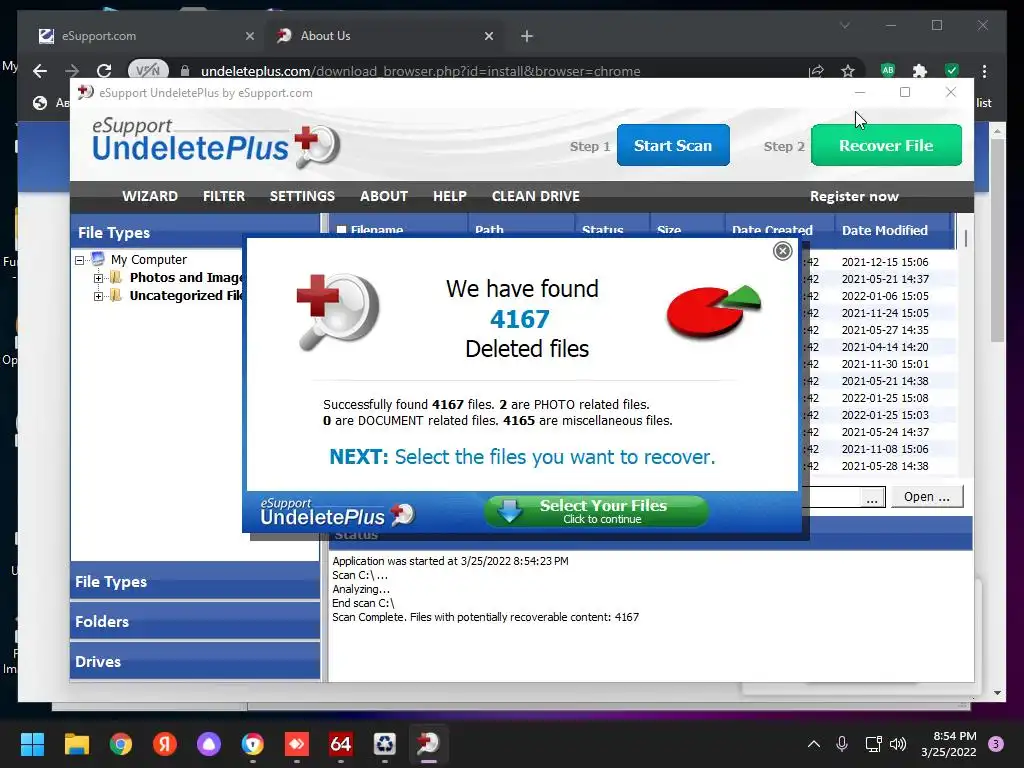Click the share page icon in address bar
Screen dimensions: 1024x768
click(816, 71)
